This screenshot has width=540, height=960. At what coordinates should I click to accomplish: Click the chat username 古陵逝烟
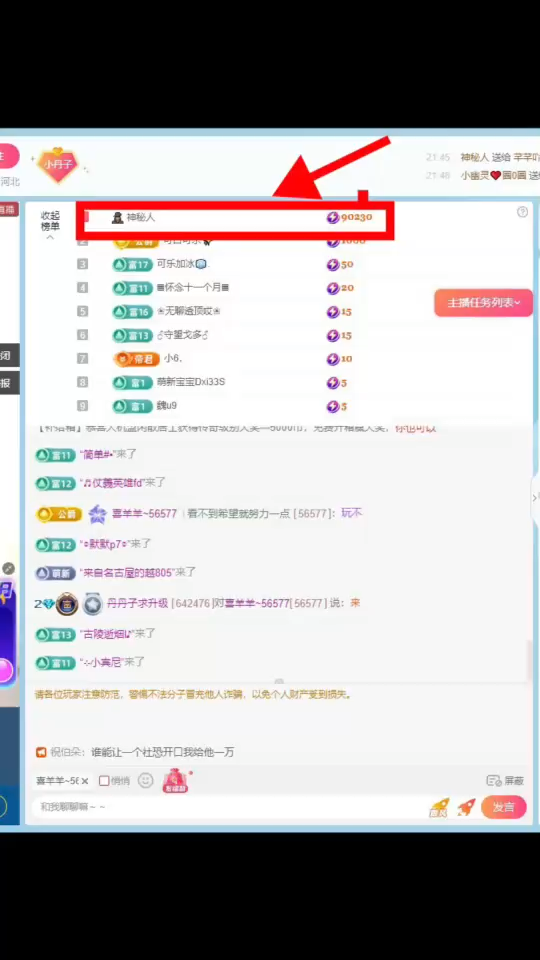107,634
